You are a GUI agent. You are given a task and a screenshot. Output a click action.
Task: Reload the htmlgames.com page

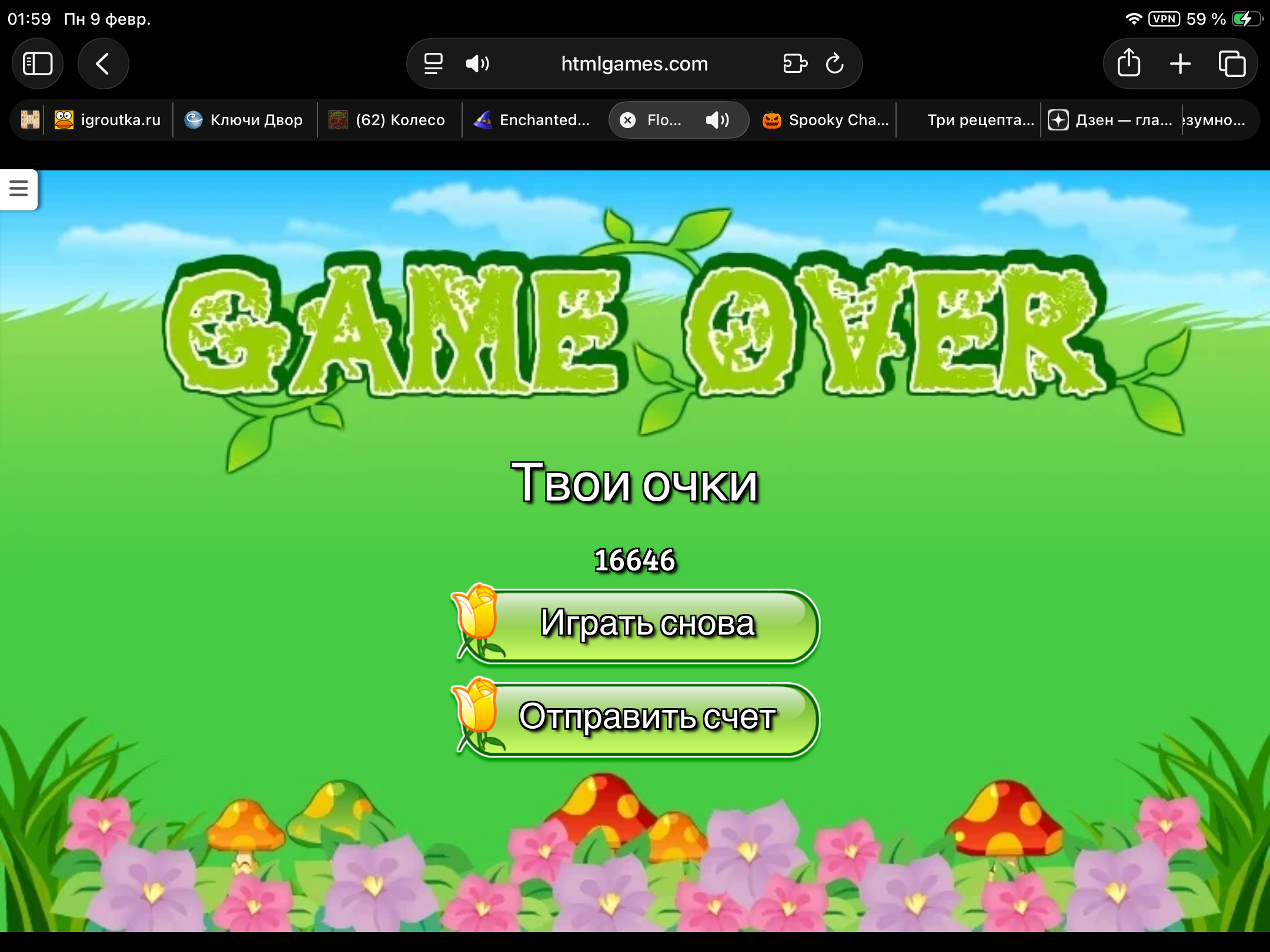coord(834,63)
